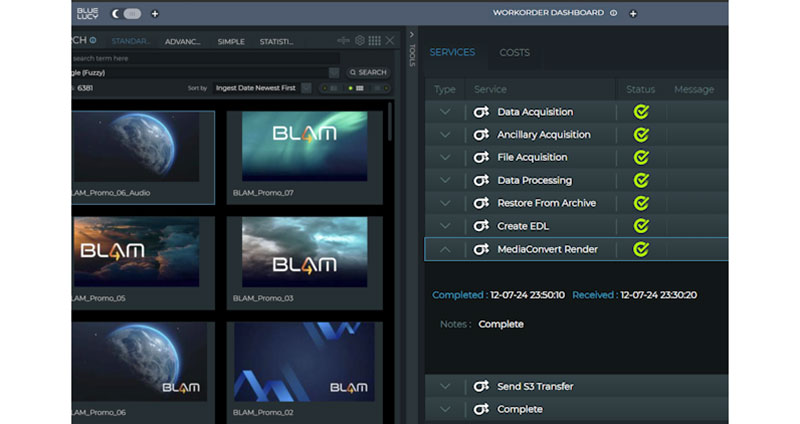Screen dimensions: 800x424
Task: Close the search panel with the X icon
Action: [x=390, y=41]
